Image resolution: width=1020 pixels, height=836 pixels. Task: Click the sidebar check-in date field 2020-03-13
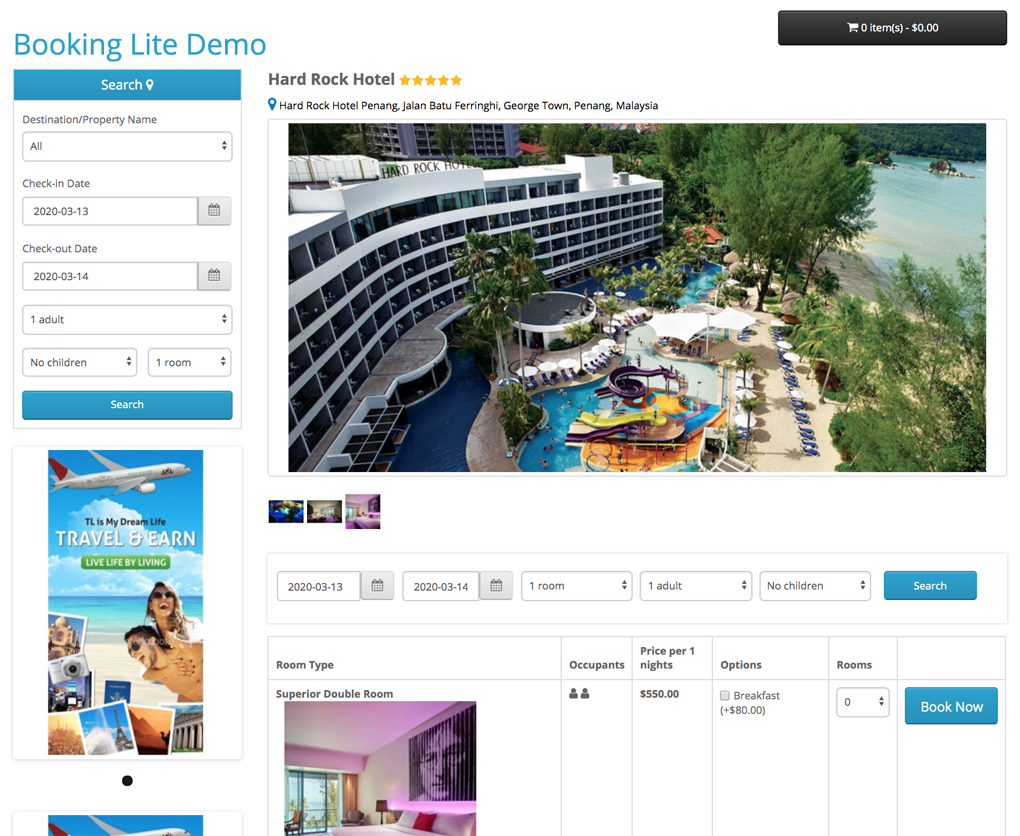(x=110, y=211)
